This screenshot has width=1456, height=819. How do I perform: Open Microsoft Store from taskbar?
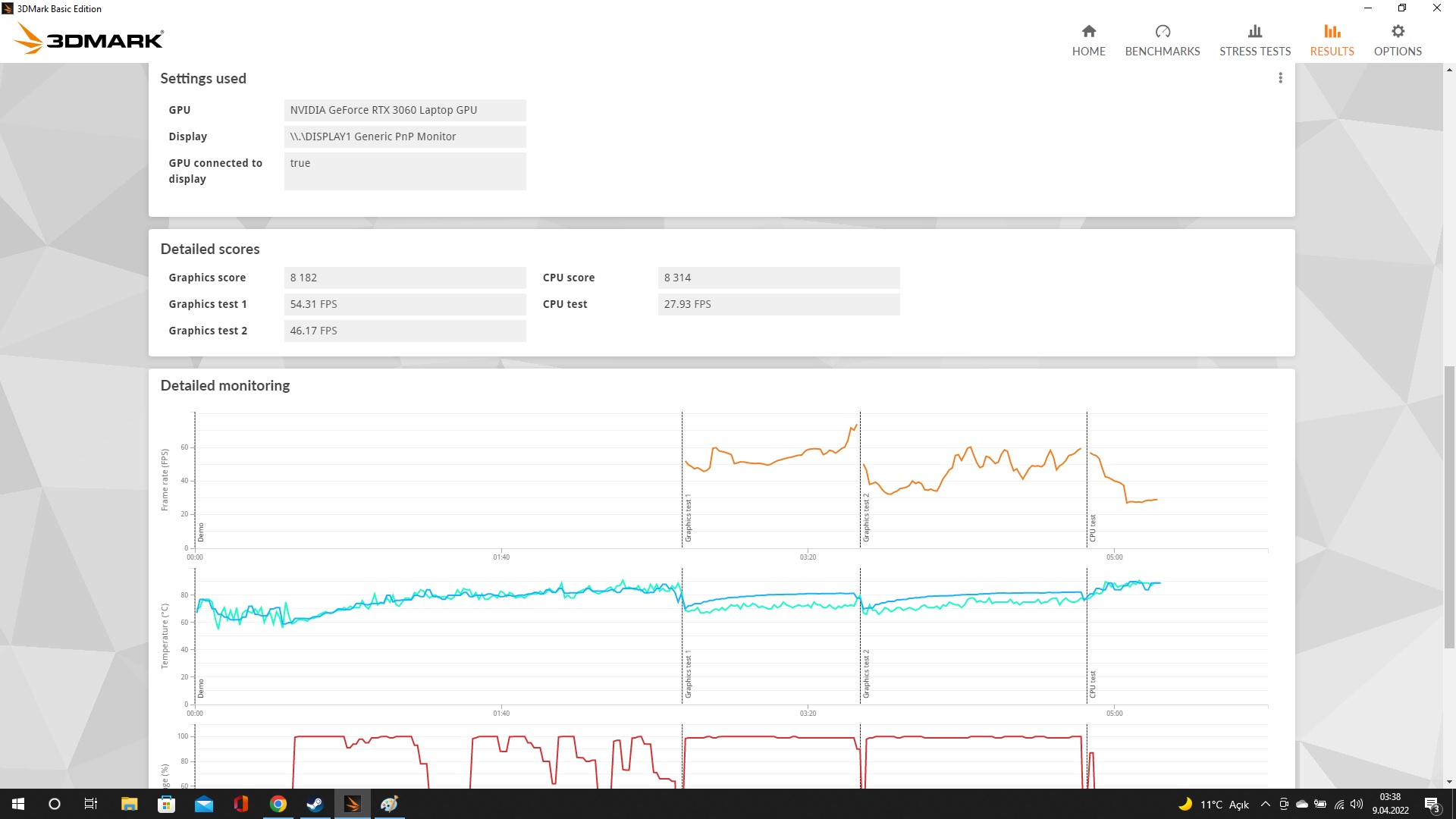(166, 804)
